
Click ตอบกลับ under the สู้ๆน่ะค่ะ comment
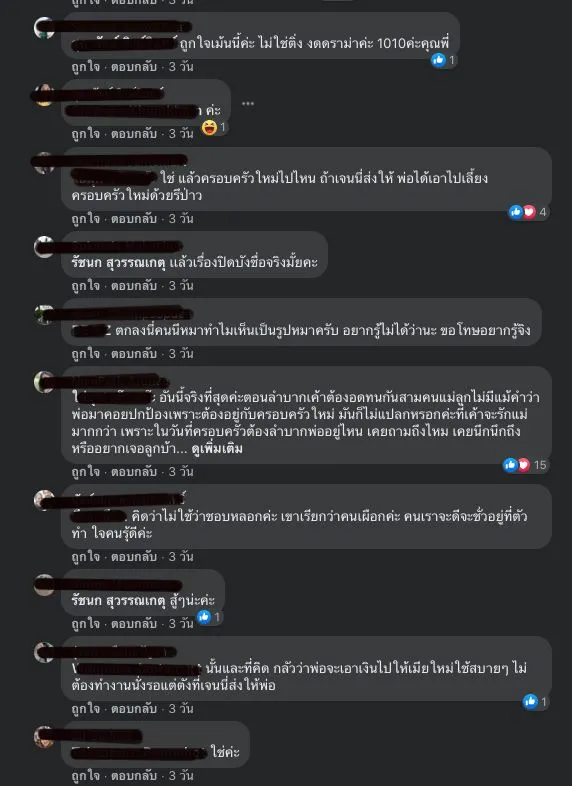click(x=134, y=624)
